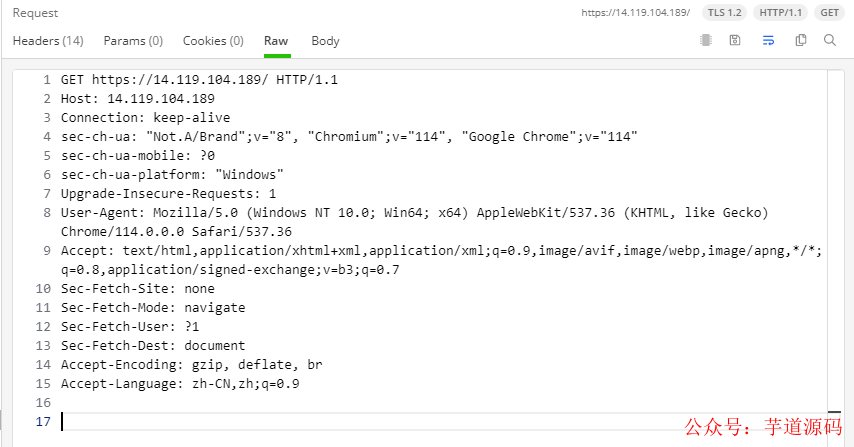
Task: Toggle the word wrap icon
Action: [x=768, y=40]
